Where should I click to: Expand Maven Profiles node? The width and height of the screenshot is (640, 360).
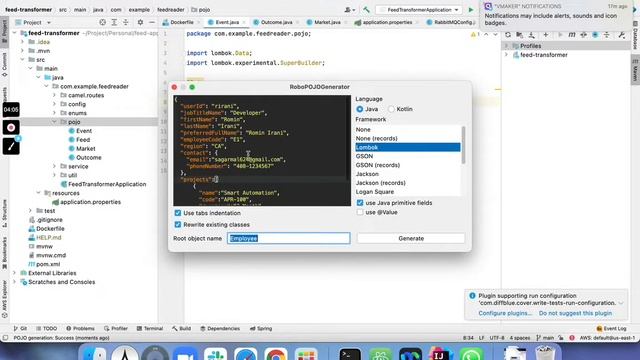pos(507,46)
